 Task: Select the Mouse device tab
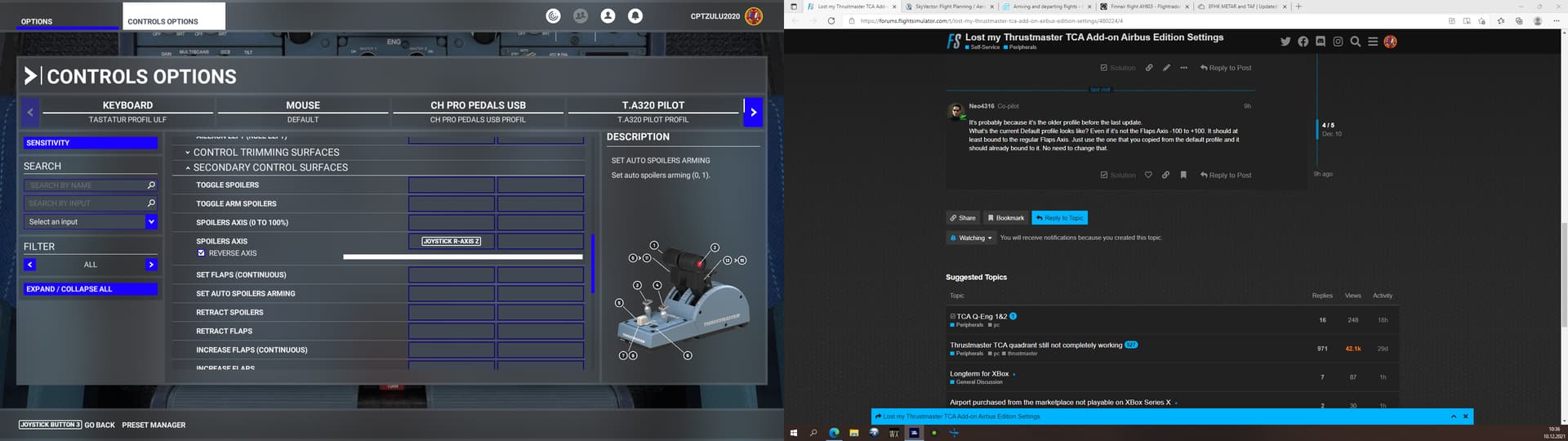(x=303, y=112)
